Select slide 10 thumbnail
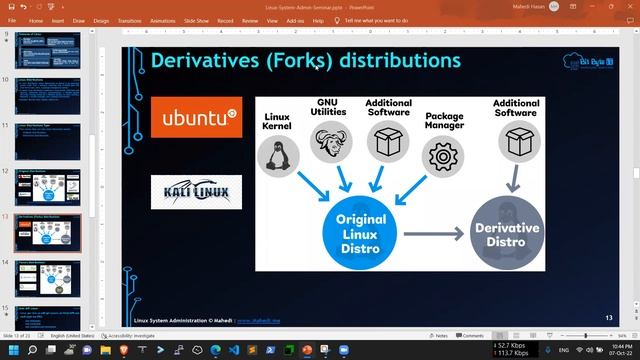Screen dimensions: 640x360 48,96
